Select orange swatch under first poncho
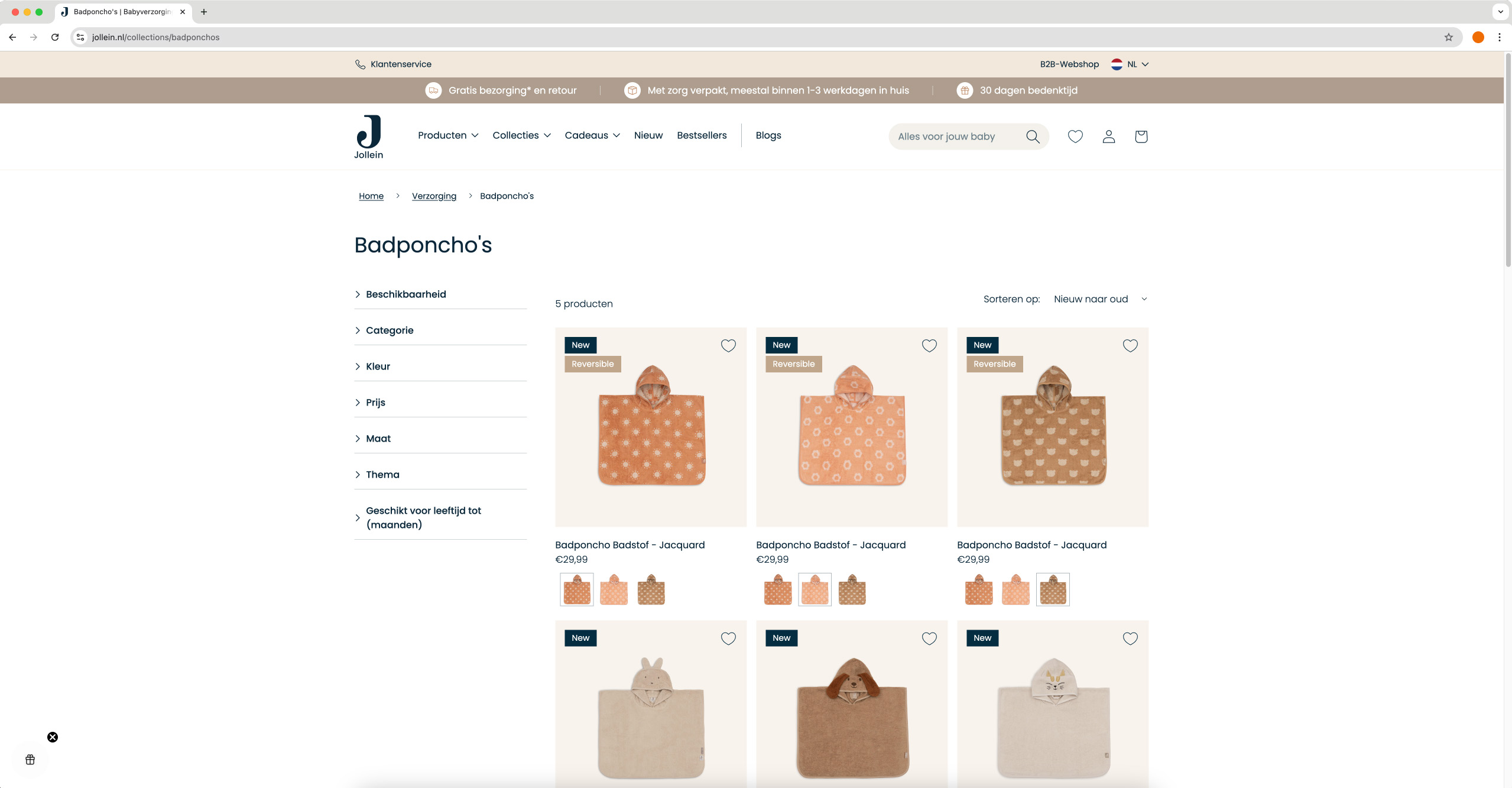 (577, 589)
